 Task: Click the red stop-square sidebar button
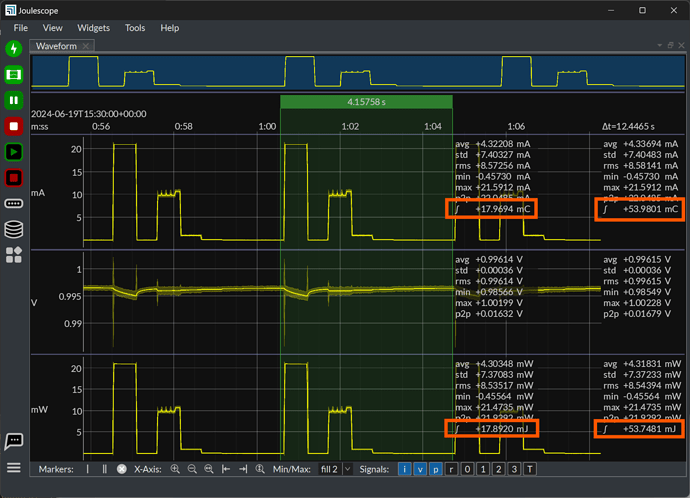(x=14, y=126)
